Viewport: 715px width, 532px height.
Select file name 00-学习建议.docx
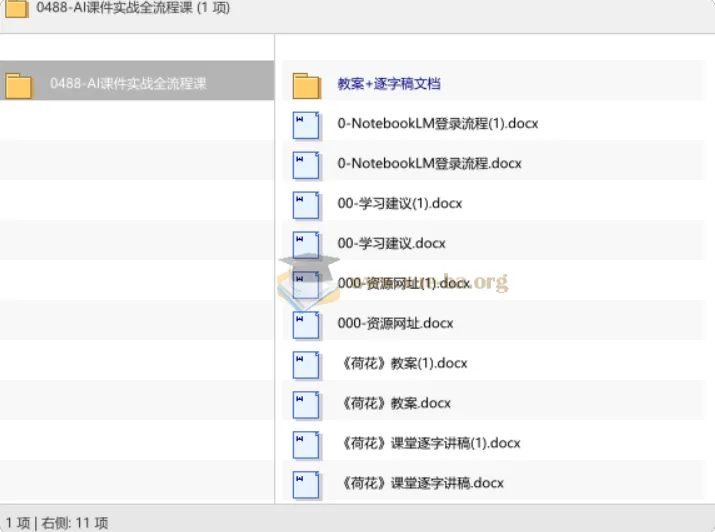392,243
